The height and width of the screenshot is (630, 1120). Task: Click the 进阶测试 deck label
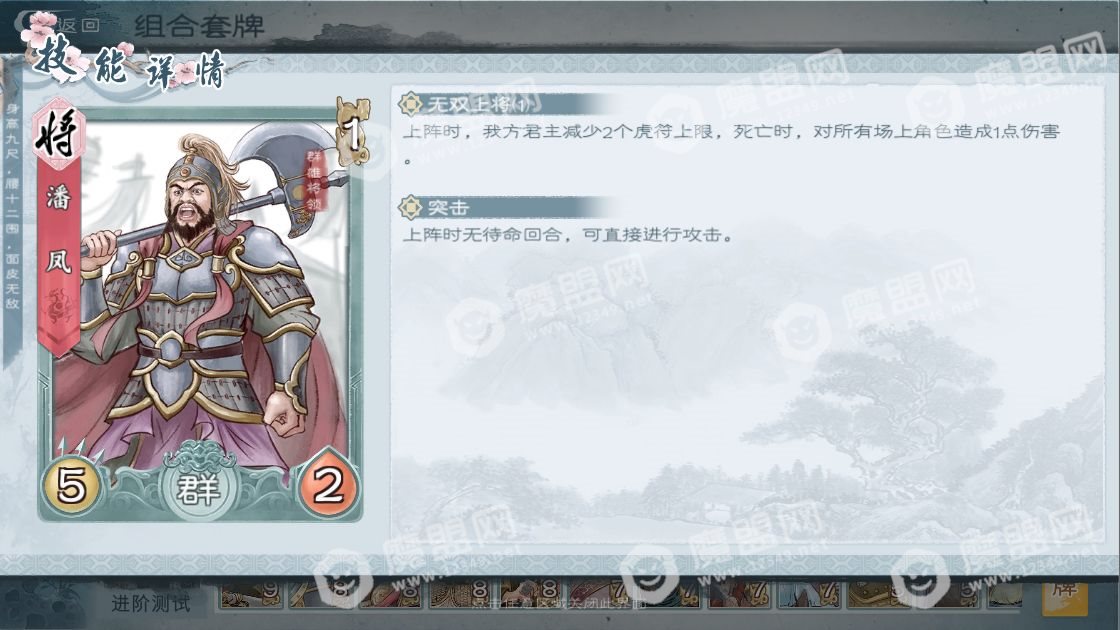click(x=151, y=604)
